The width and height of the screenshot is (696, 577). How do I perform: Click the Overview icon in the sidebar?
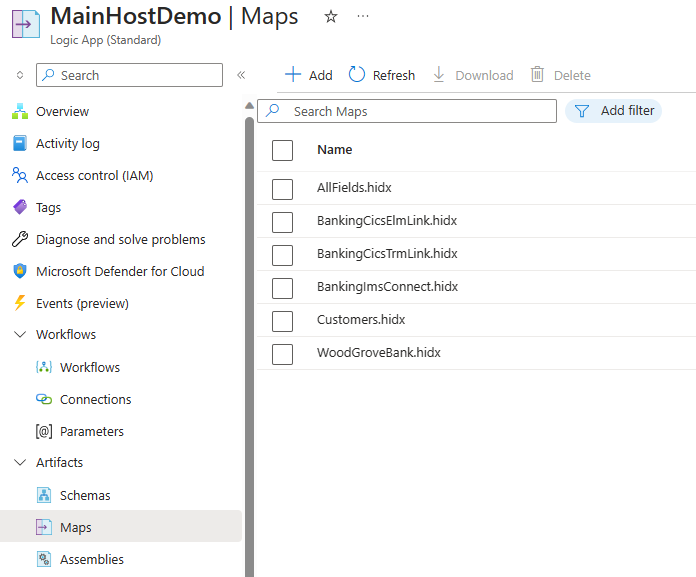tap(20, 111)
